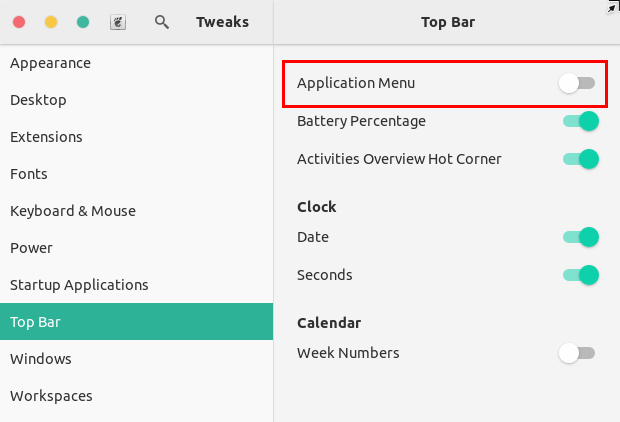
Task: Enable the Application Menu toggle
Action: [x=578, y=84]
